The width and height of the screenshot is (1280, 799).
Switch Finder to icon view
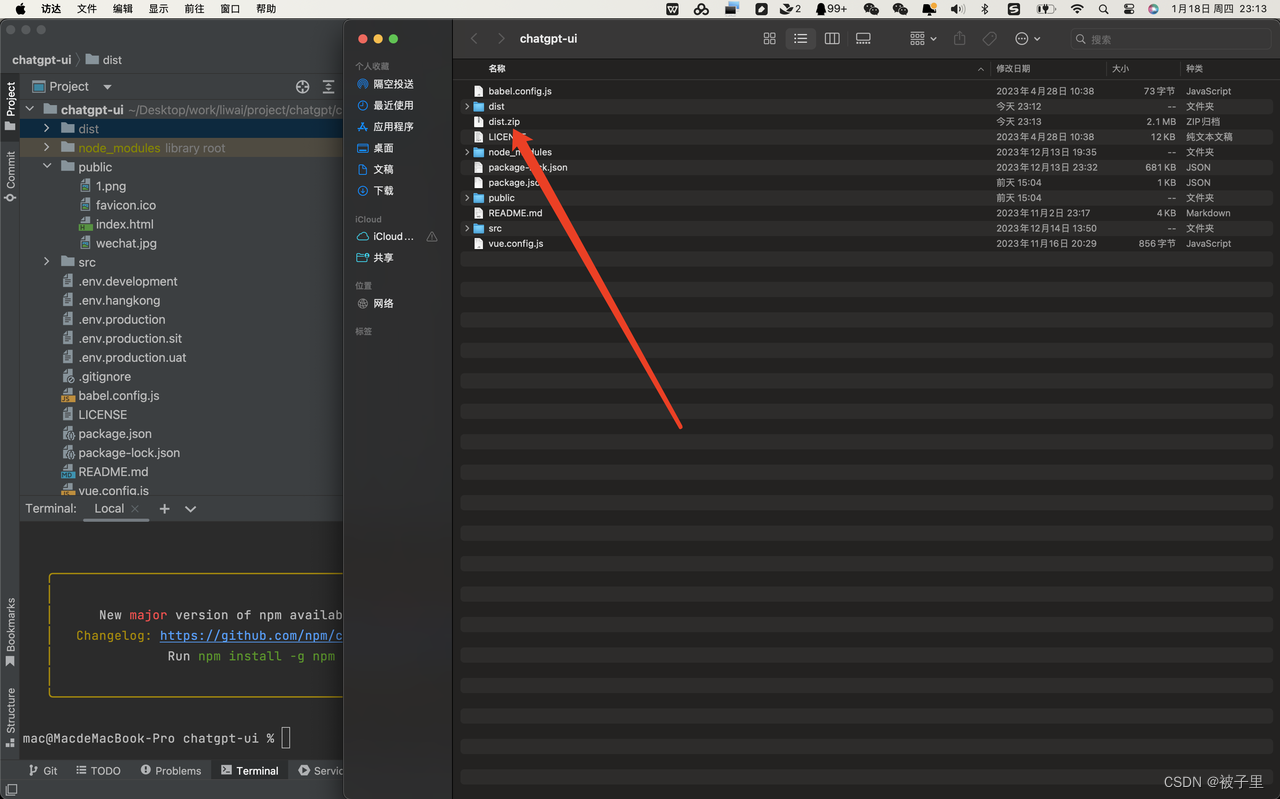click(769, 38)
